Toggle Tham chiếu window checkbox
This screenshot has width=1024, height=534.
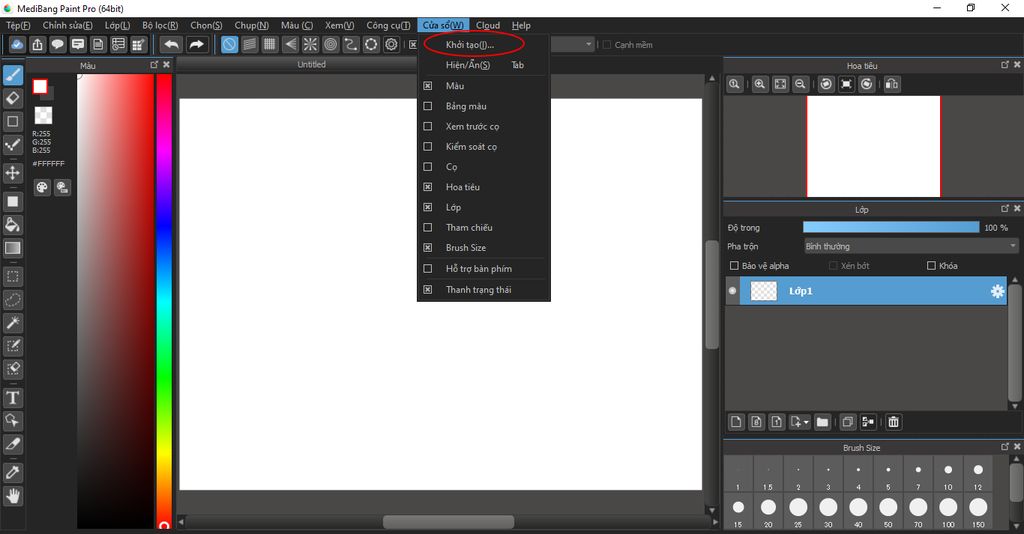[x=428, y=227]
